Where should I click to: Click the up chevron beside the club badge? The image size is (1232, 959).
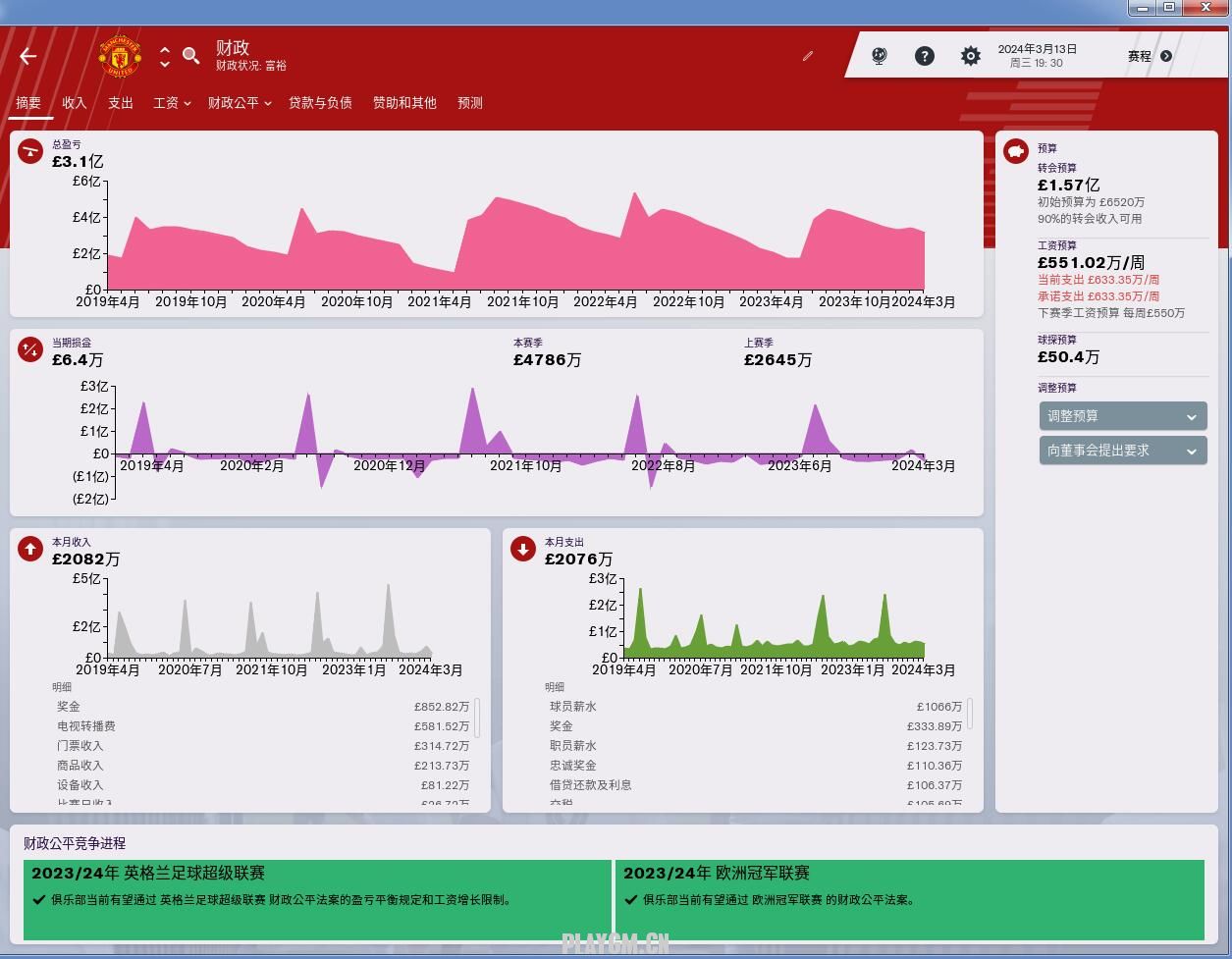(165, 49)
